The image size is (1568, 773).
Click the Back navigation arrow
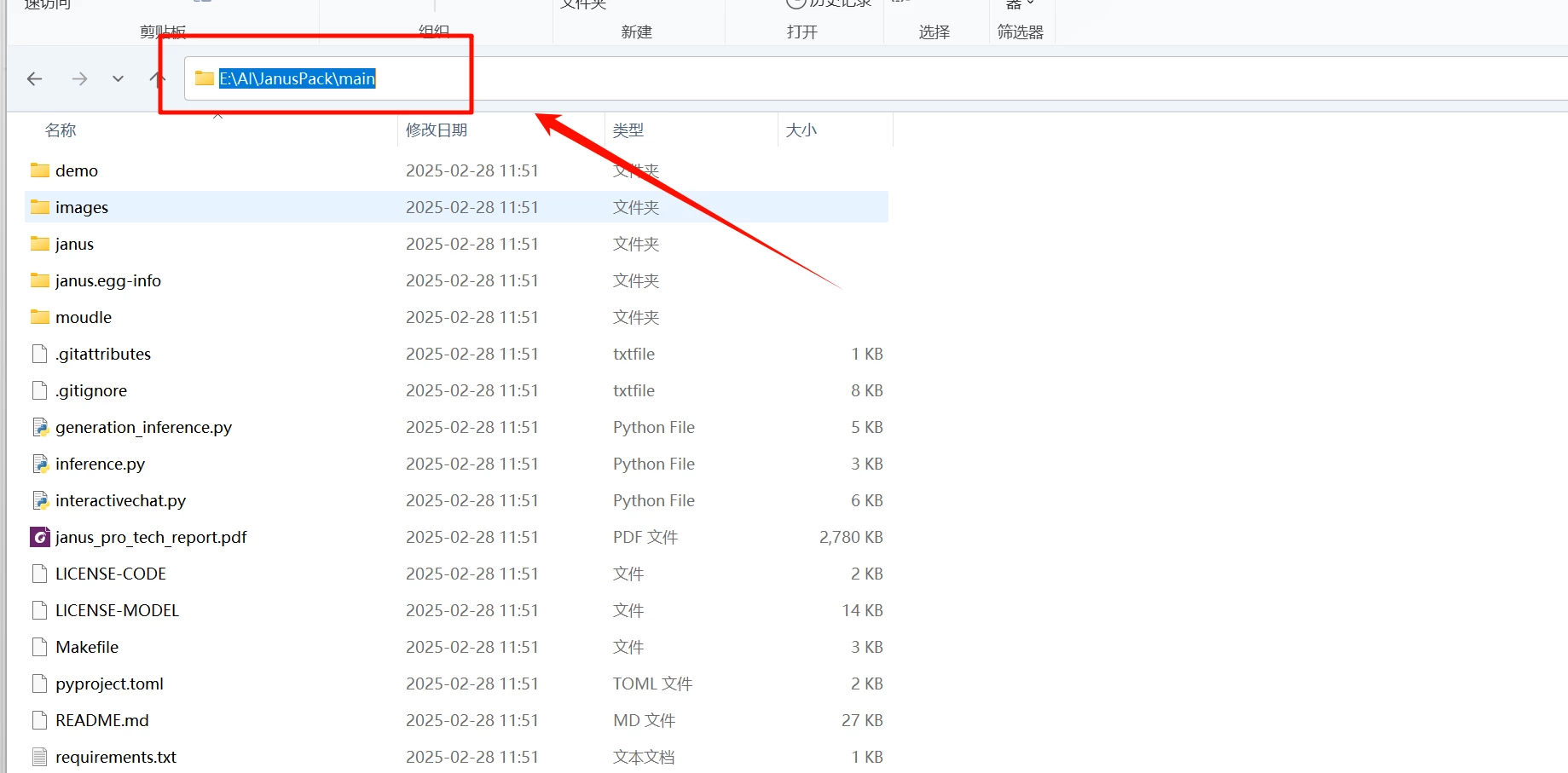pyautogui.click(x=35, y=79)
